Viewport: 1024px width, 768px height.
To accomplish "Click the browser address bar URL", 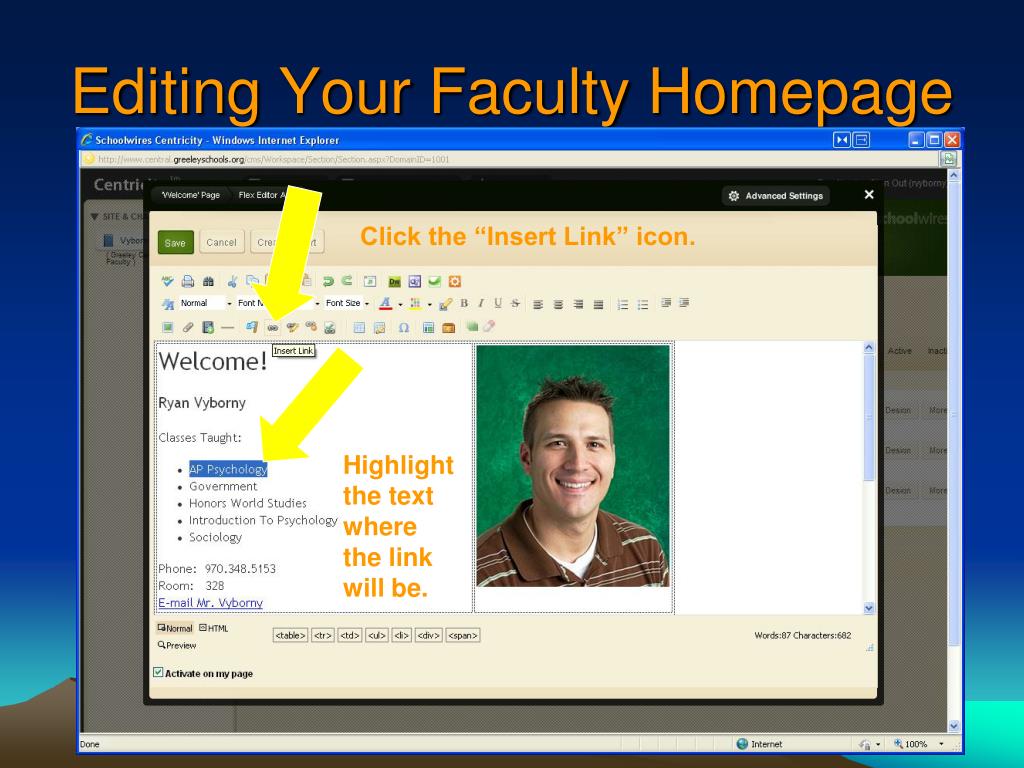I will coord(274,159).
